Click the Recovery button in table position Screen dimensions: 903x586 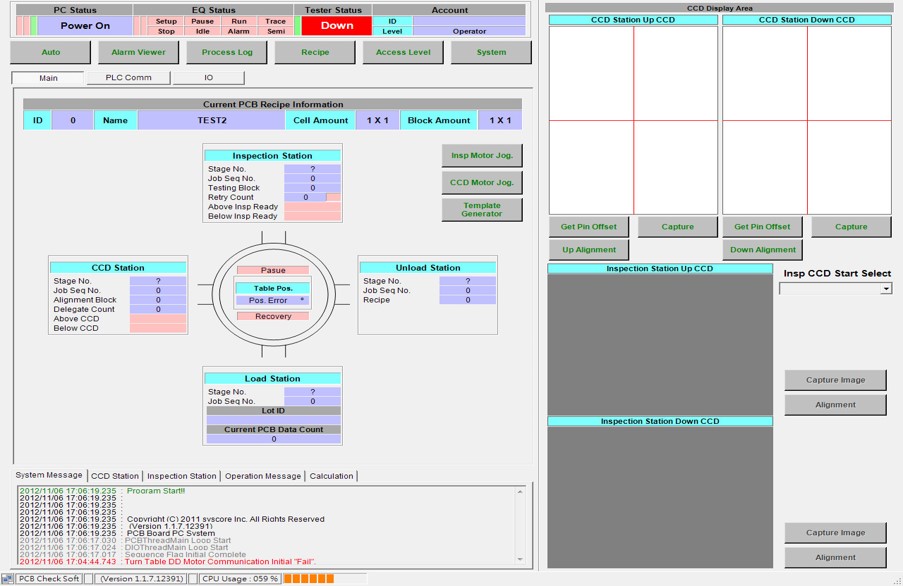[x=273, y=316]
